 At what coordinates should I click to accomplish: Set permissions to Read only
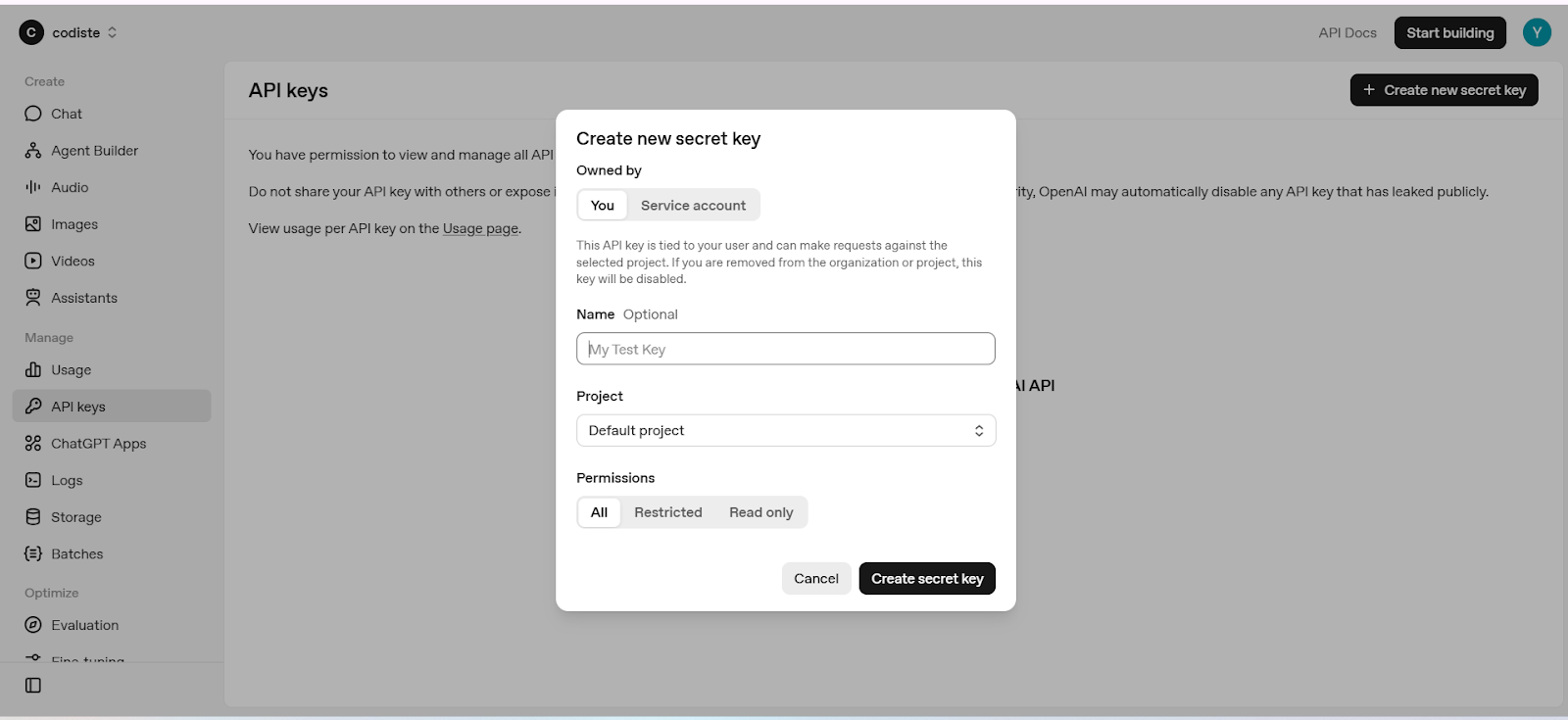pos(760,512)
